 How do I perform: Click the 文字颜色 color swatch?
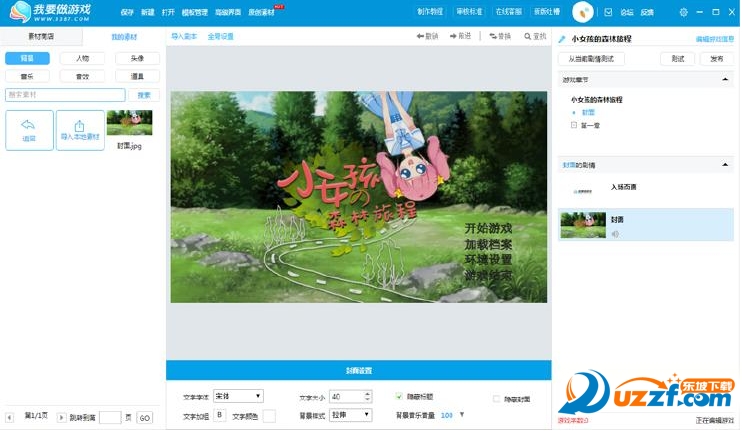269,415
